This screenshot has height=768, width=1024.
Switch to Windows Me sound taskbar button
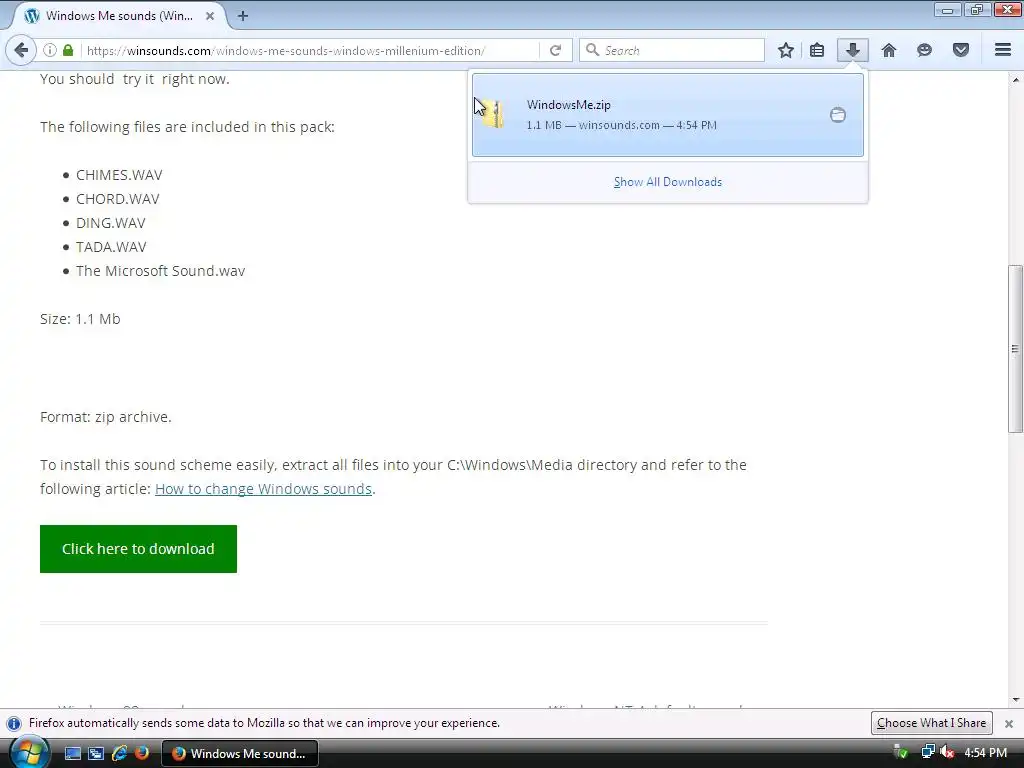point(240,753)
